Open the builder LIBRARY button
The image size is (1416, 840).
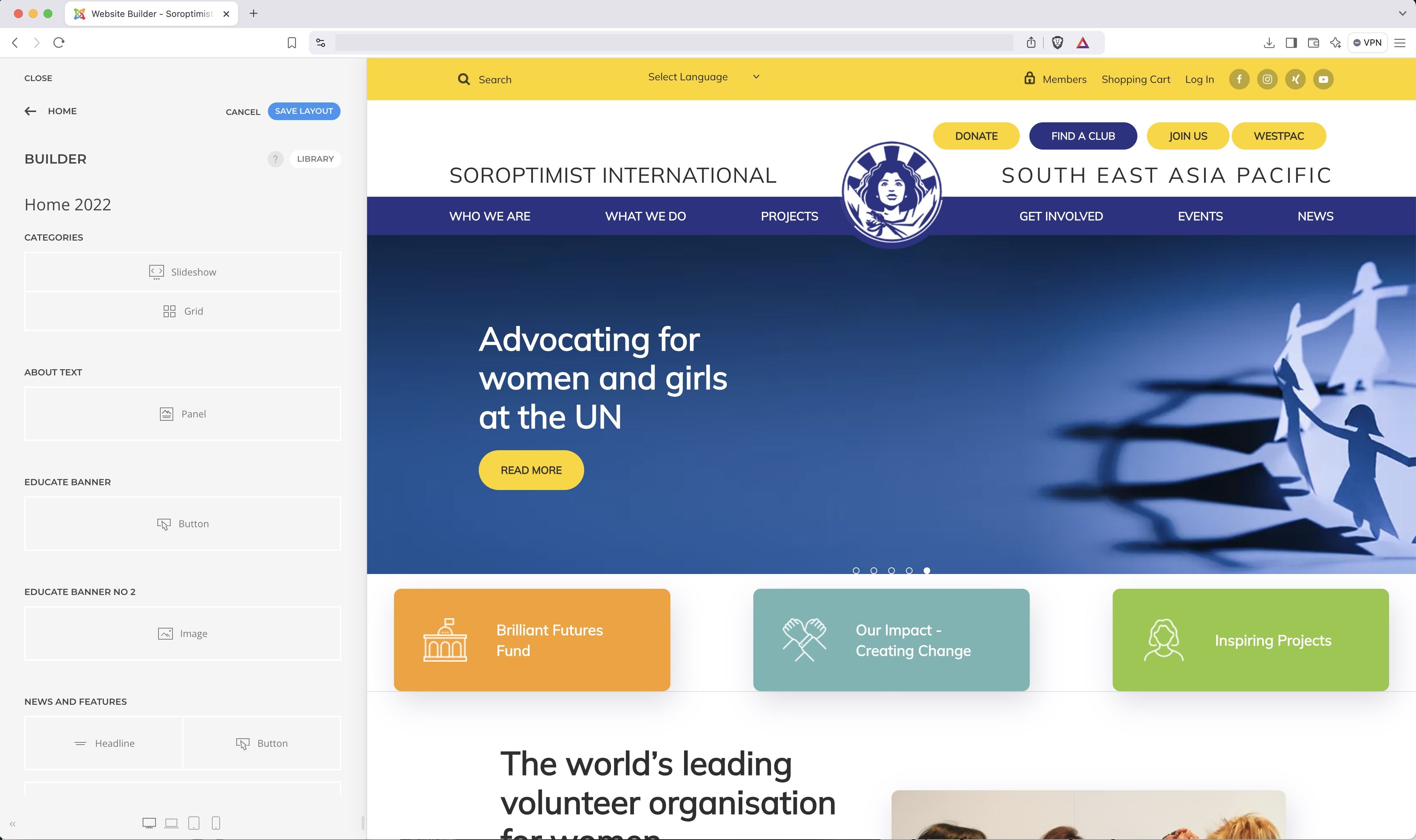pyautogui.click(x=315, y=159)
